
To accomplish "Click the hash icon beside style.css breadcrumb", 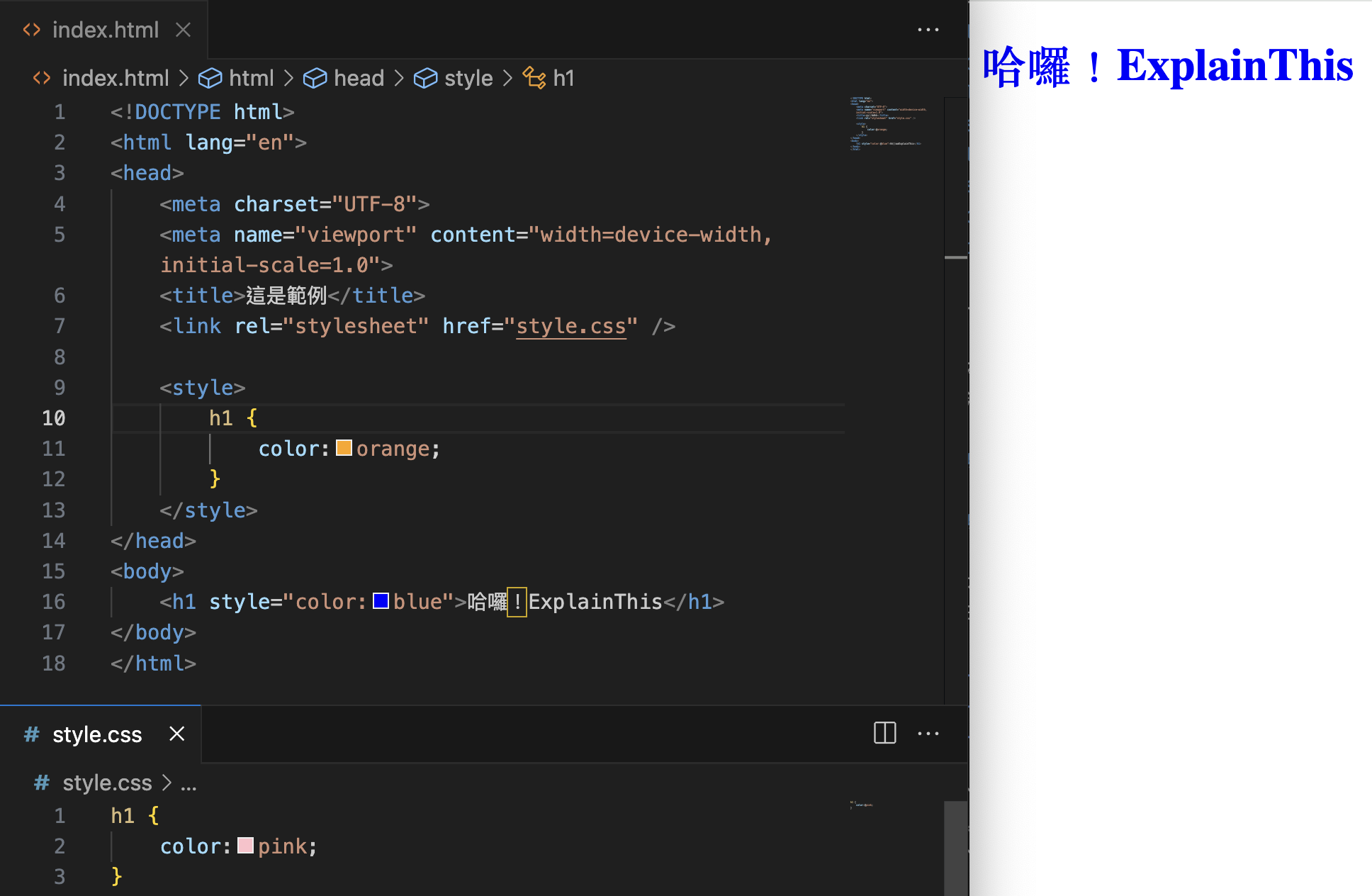I will coord(40,783).
